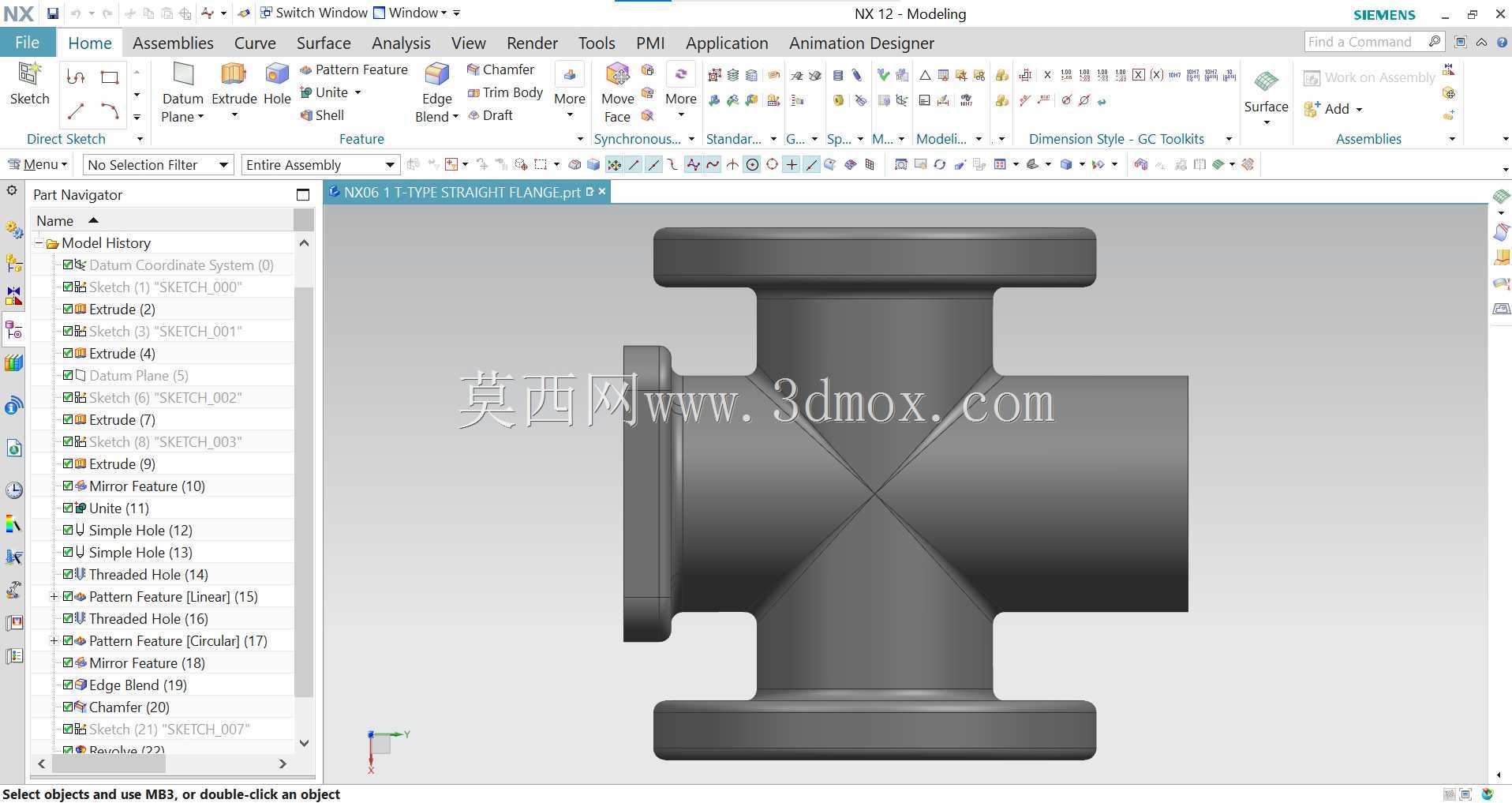The height and width of the screenshot is (803, 1512).
Task: Open the Animation Designer tab
Action: pos(862,43)
